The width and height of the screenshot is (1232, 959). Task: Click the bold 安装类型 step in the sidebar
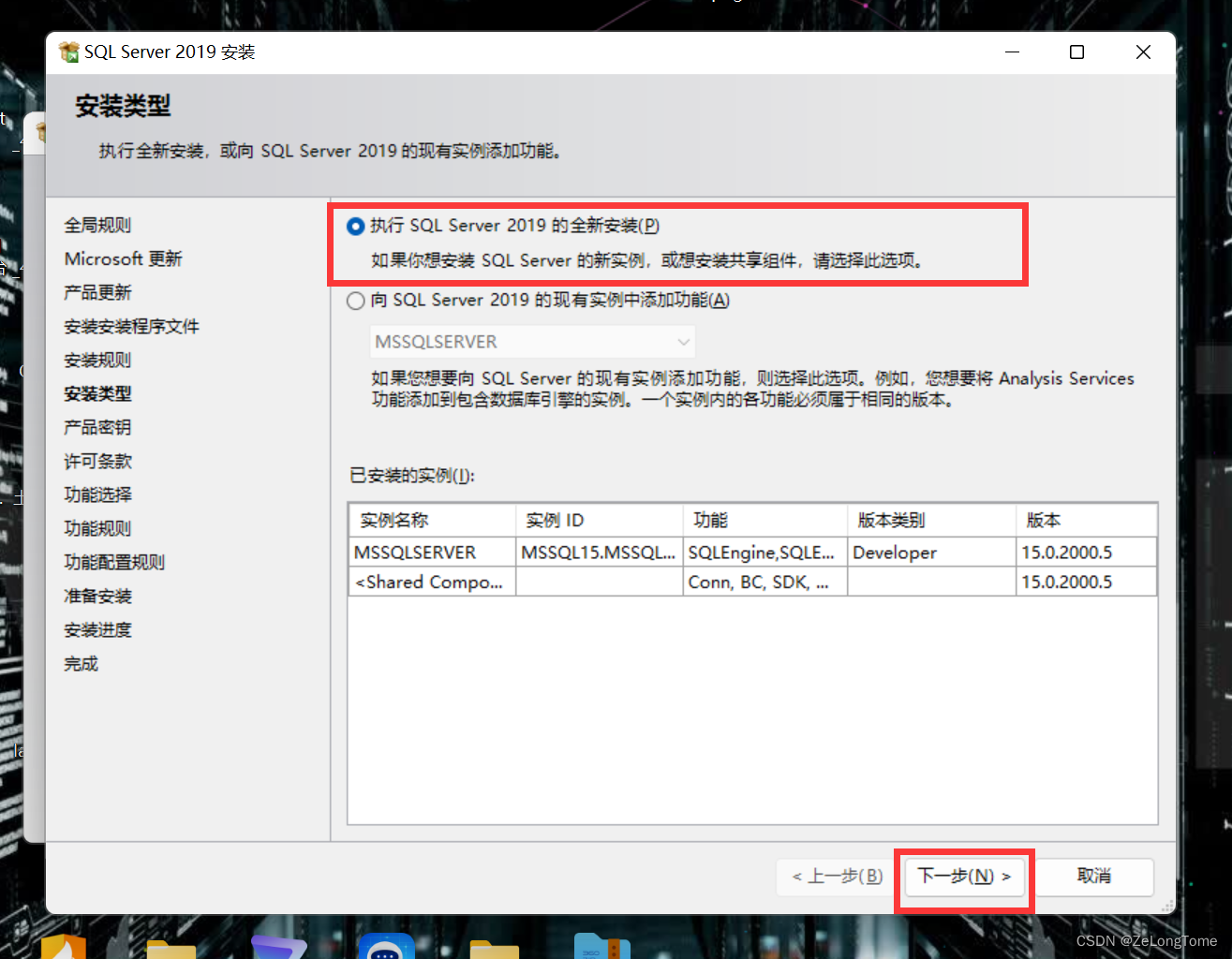pyautogui.click(x=97, y=394)
